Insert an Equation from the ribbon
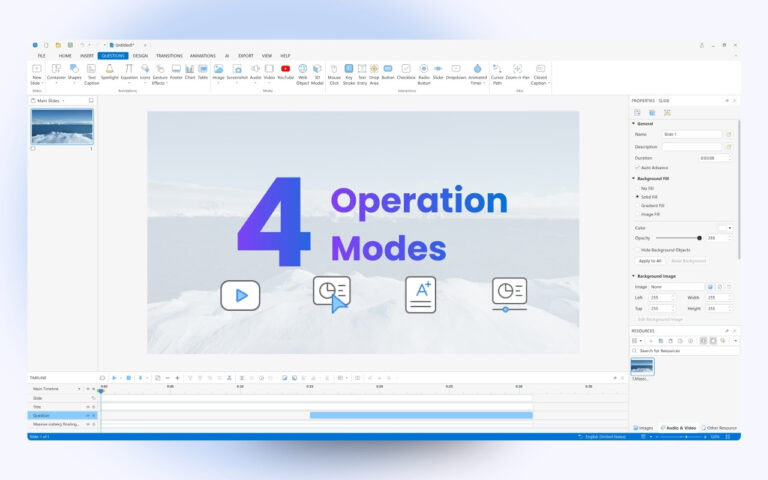The height and width of the screenshot is (480, 768). [x=129, y=72]
